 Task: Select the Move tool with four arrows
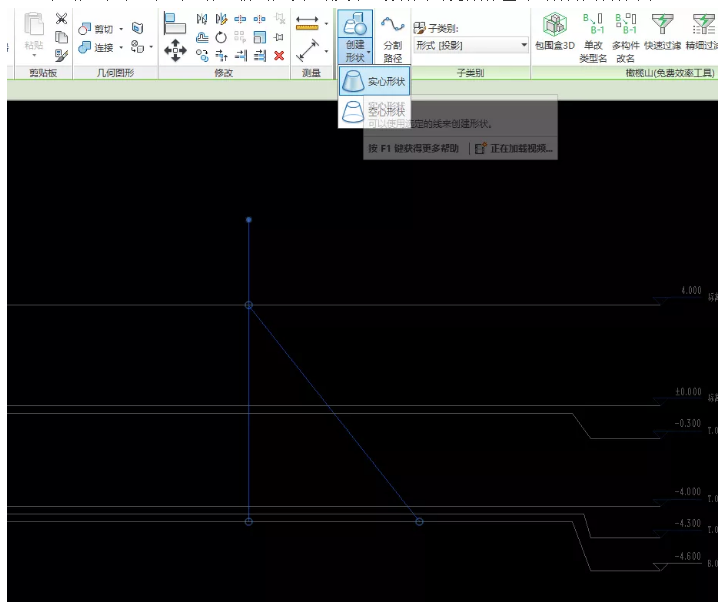175,48
